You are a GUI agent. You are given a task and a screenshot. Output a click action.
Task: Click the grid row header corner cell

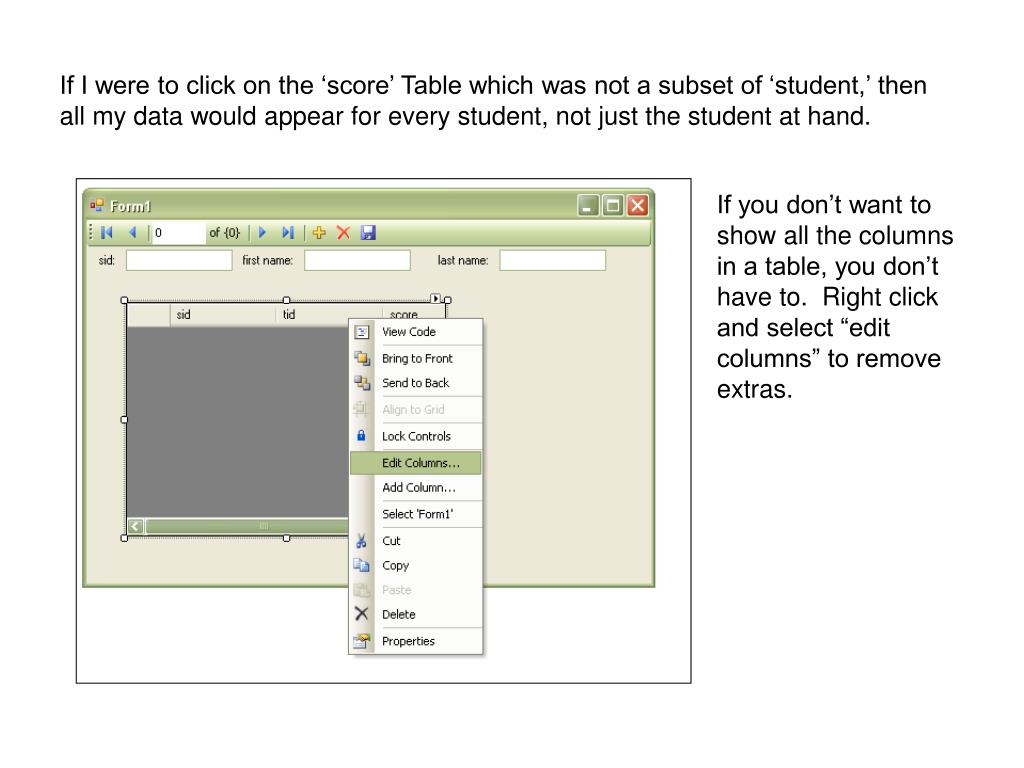[148, 315]
